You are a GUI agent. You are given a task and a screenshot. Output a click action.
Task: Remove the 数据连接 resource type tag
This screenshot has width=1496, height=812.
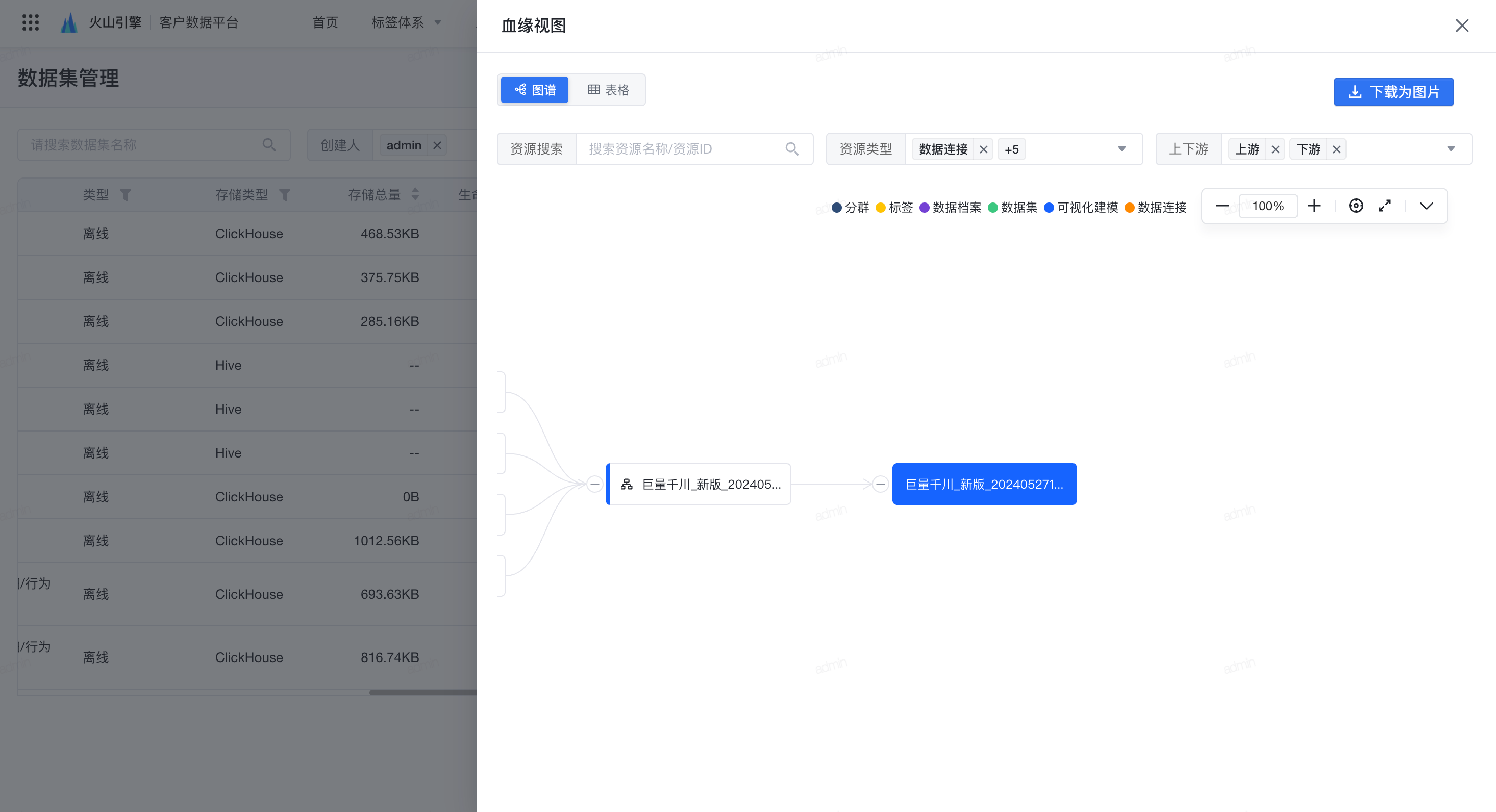pos(983,150)
